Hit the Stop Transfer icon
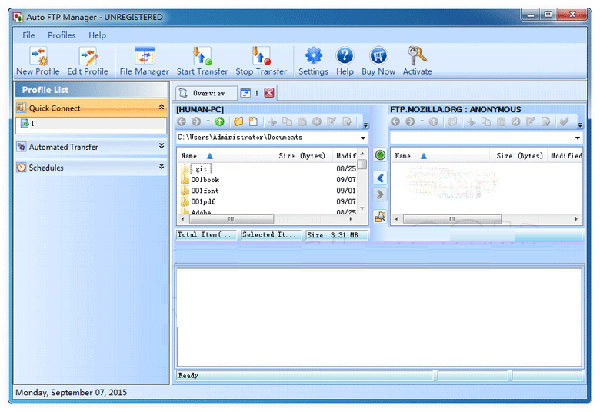Viewport: 600px width, 412px height. tap(260, 56)
